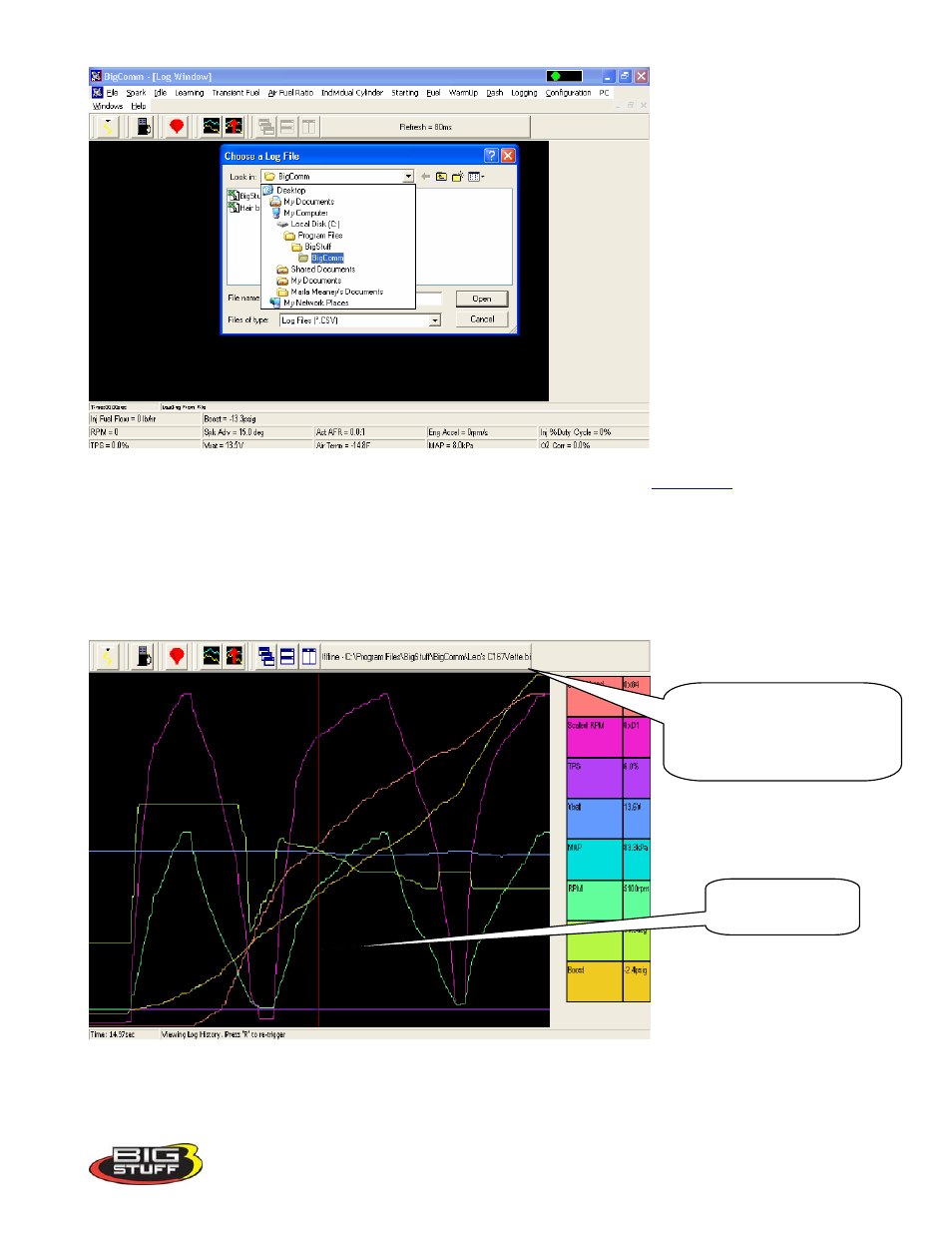
Task: Click the blue Vbat color cell
Action: (595, 819)
